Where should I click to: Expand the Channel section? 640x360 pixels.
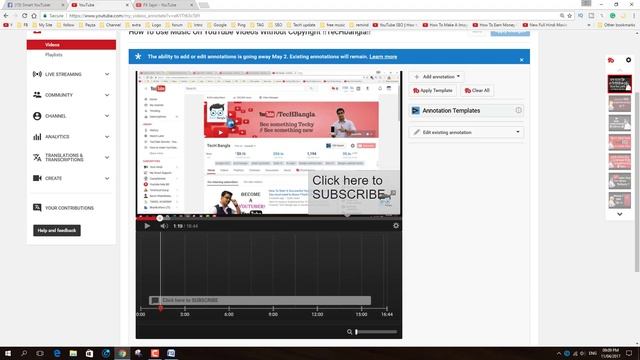click(107, 116)
